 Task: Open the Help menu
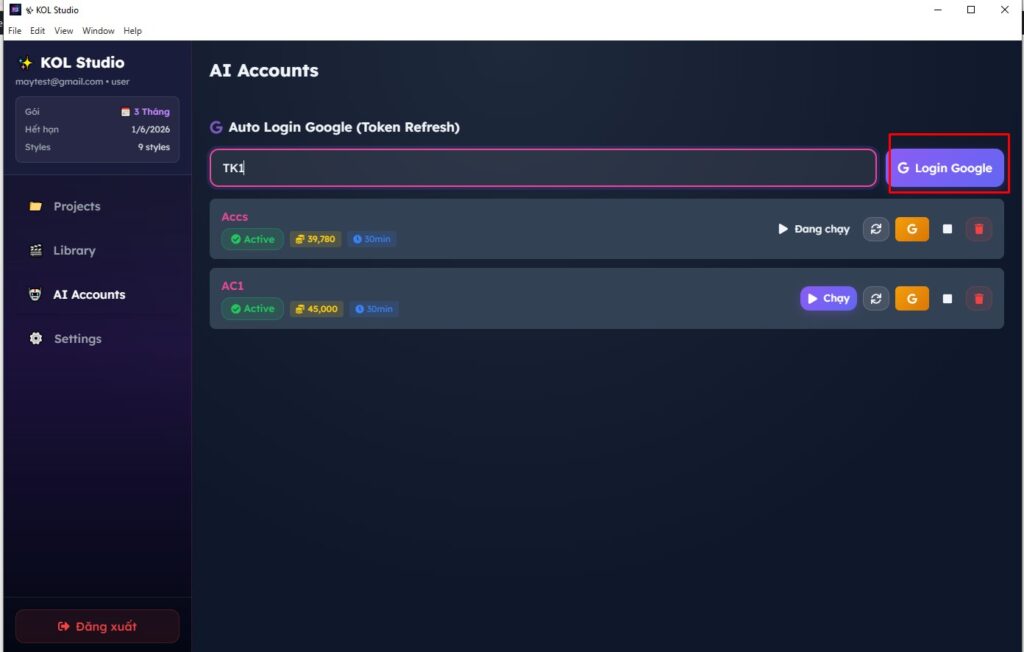[x=132, y=31]
